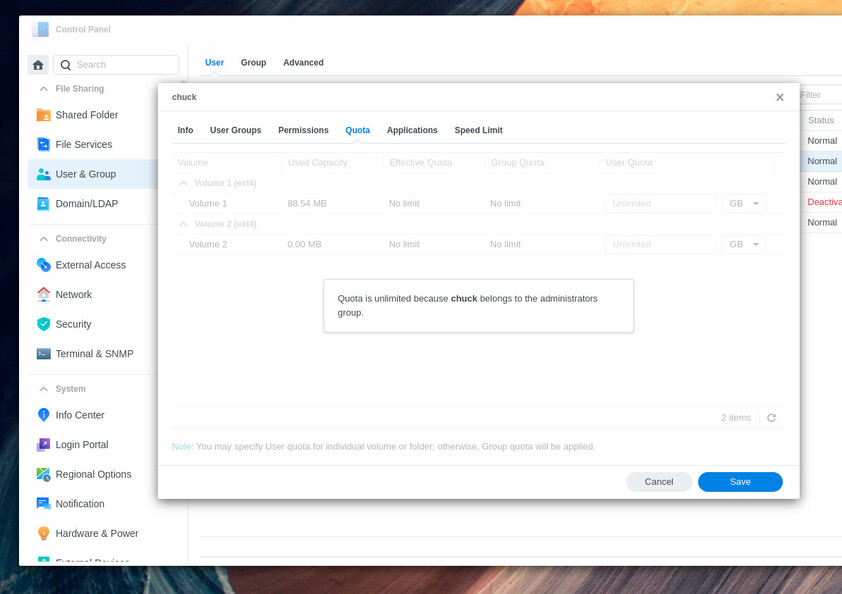Click the Status column header

821,120
